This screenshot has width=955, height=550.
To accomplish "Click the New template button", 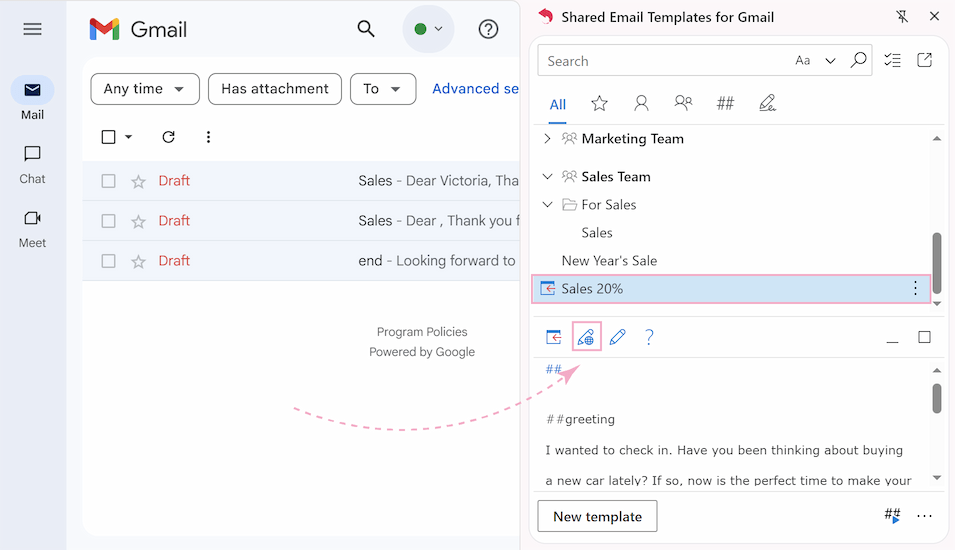I will click(597, 517).
